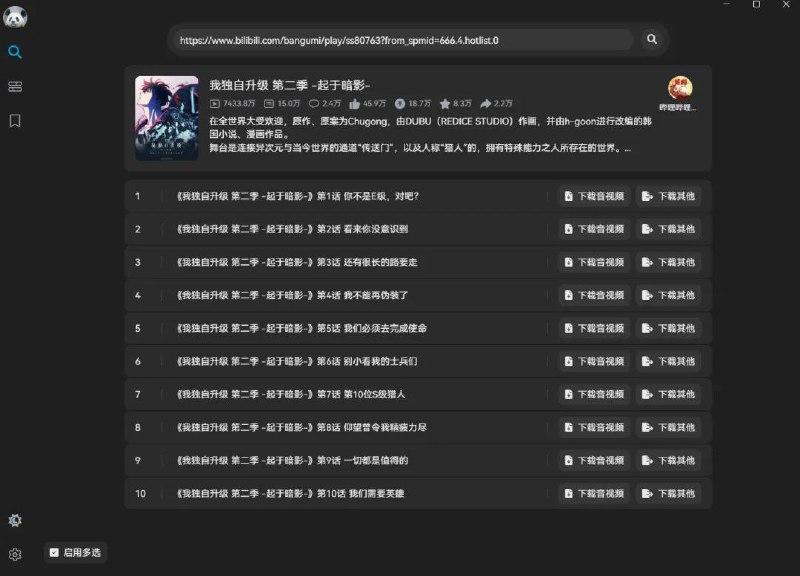Select episode row 第8话 仰望曾令我精疲力尽

click(x=418, y=428)
